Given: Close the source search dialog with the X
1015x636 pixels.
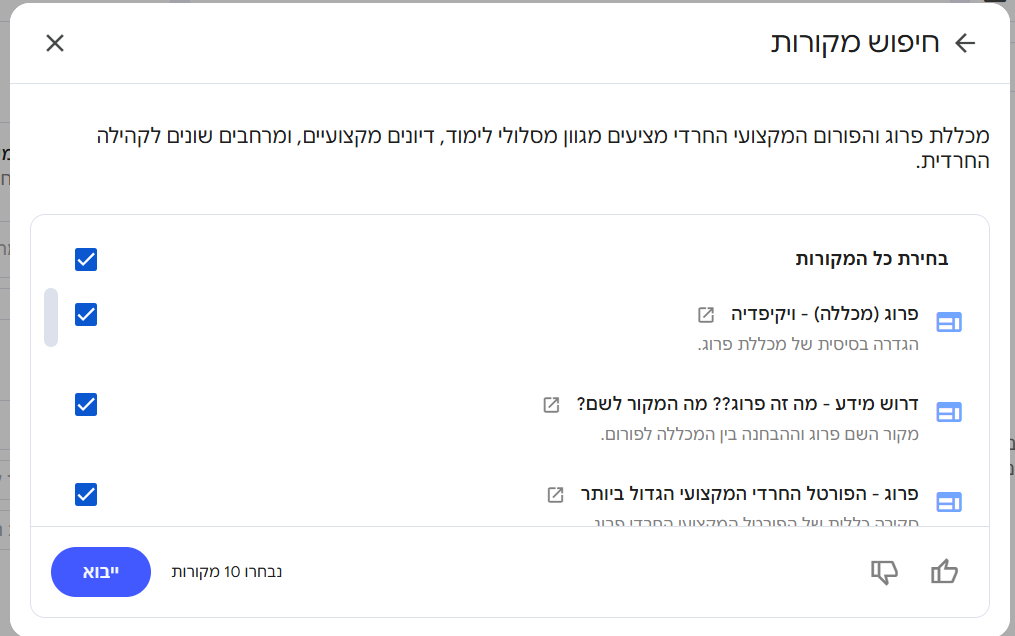Looking at the screenshot, I should [x=55, y=43].
